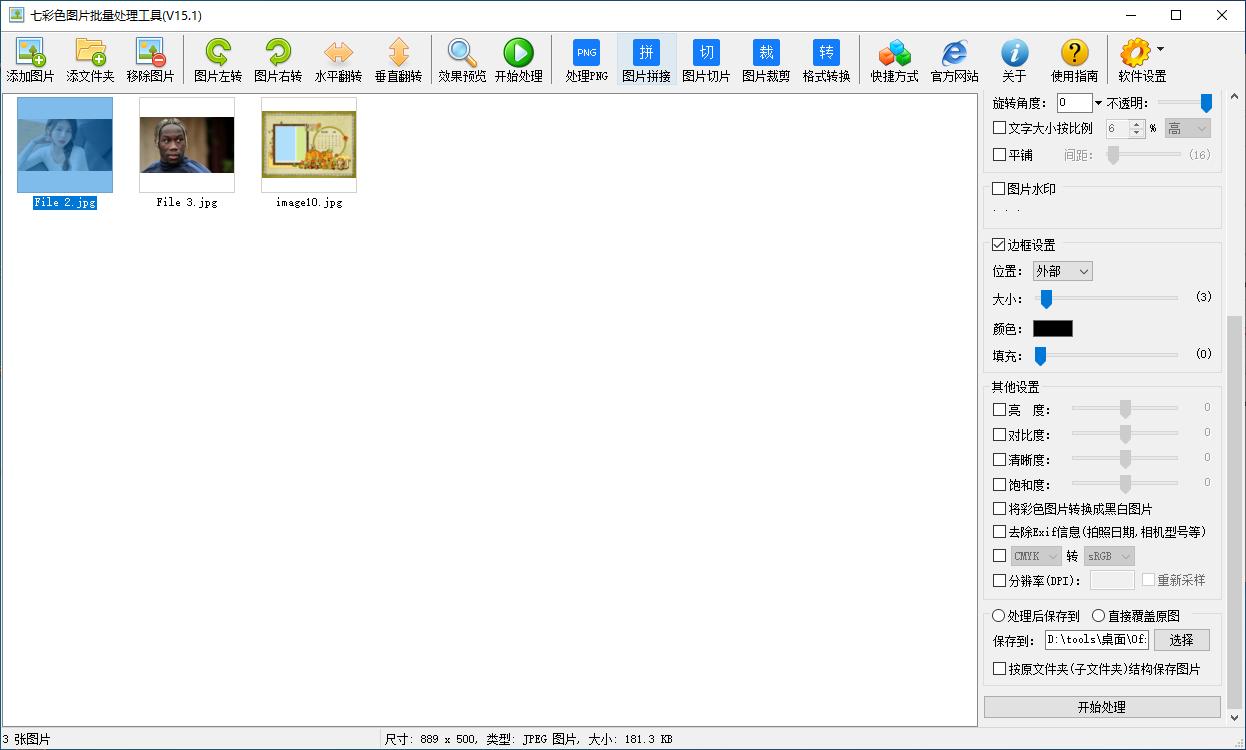Viewport: 1246px width, 750px height.
Task: Select the 直接覆盖原图 radio button
Action: coord(1098,616)
